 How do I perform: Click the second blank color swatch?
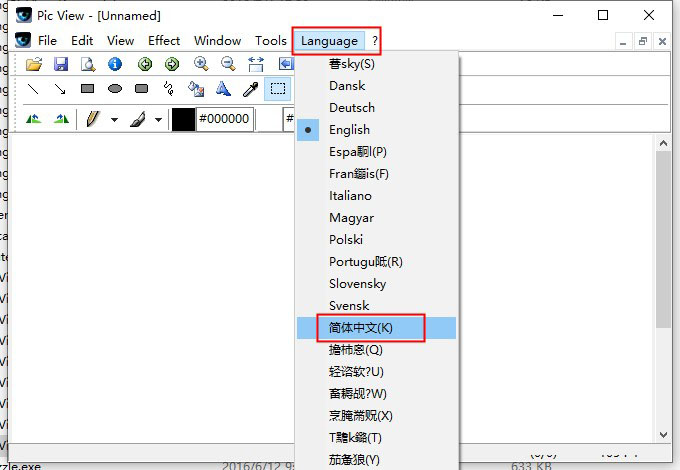269,119
